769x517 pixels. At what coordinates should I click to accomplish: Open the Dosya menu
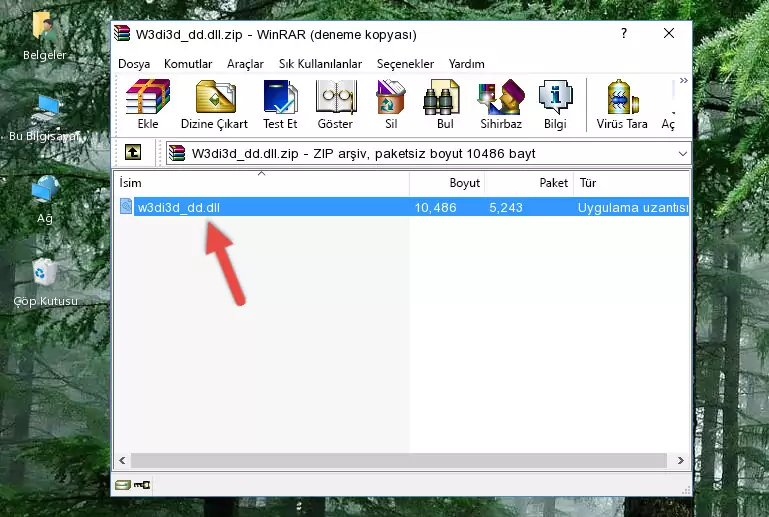coord(134,64)
